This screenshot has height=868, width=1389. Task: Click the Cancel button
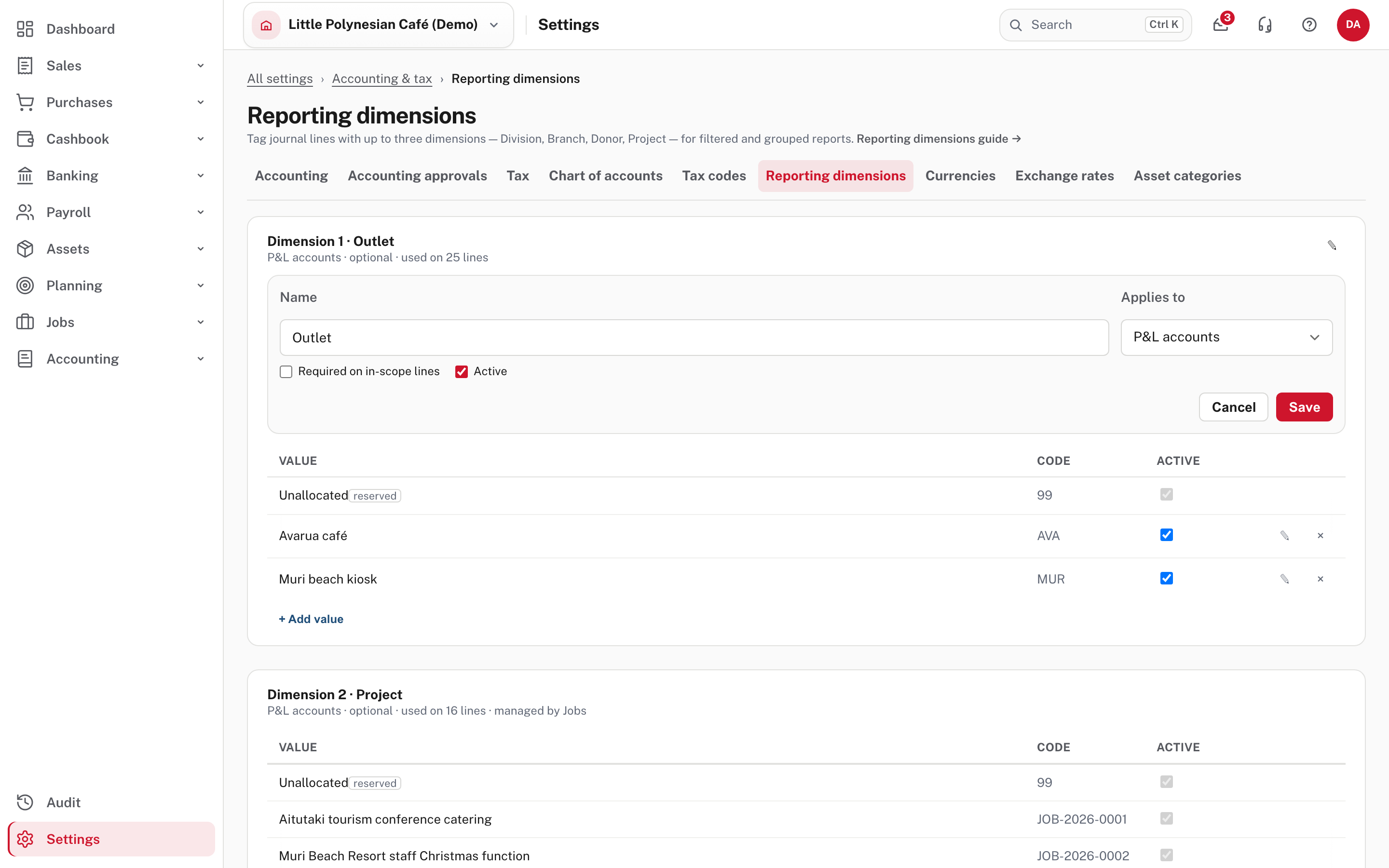coord(1233,407)
